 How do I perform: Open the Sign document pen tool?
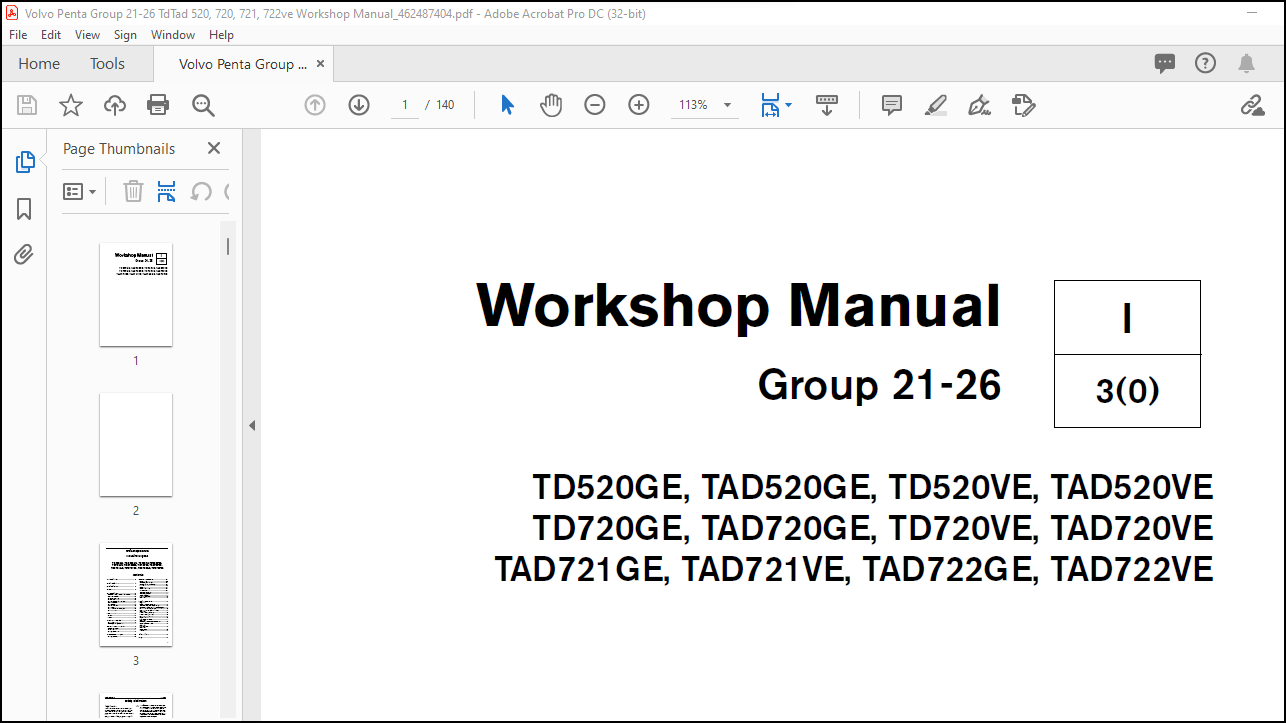click(980, 105)
